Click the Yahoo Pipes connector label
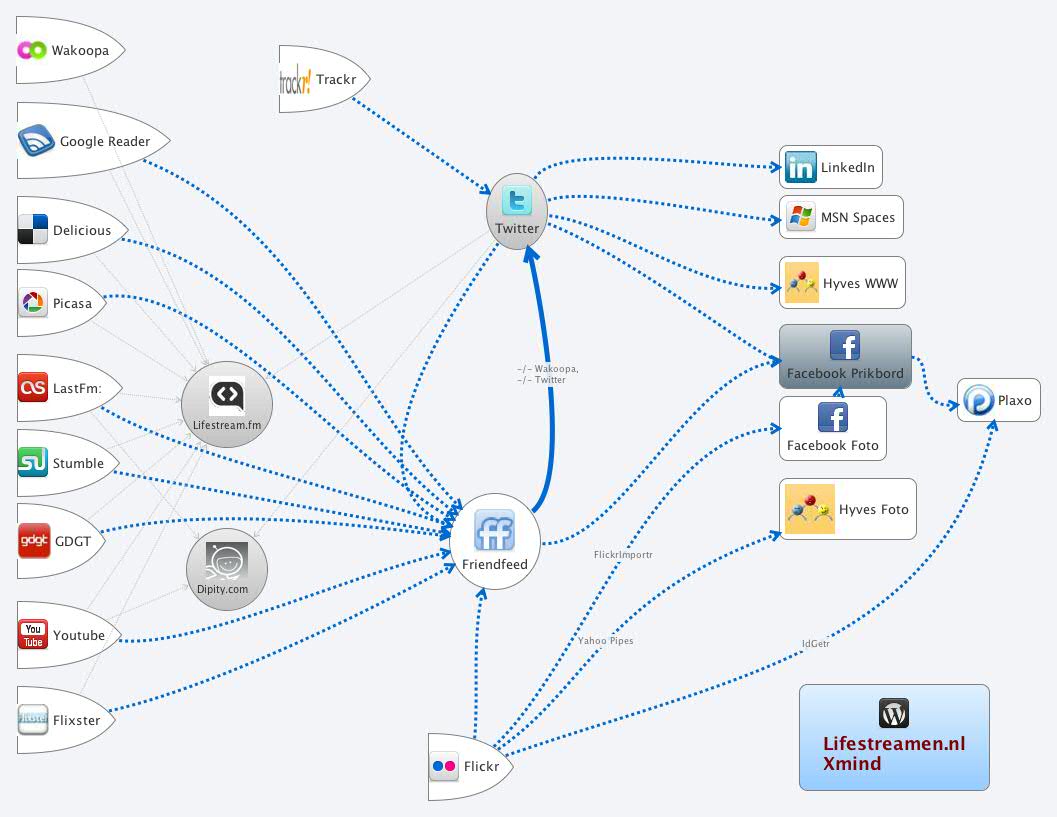Screen dimensions: 1057x817 click(x=605, y=640)
